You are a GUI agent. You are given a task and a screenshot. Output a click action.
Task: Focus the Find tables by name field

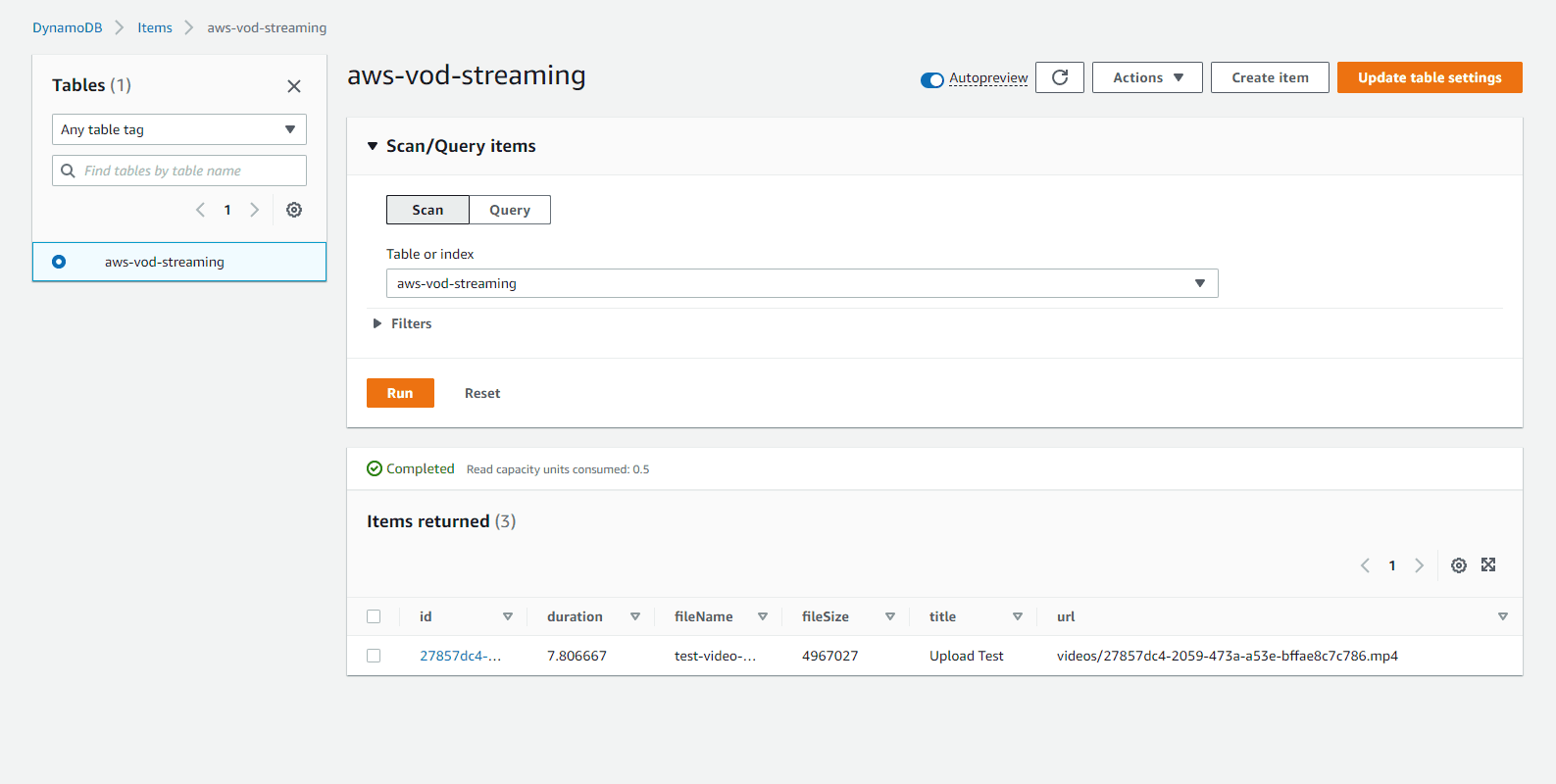(179, 171)
